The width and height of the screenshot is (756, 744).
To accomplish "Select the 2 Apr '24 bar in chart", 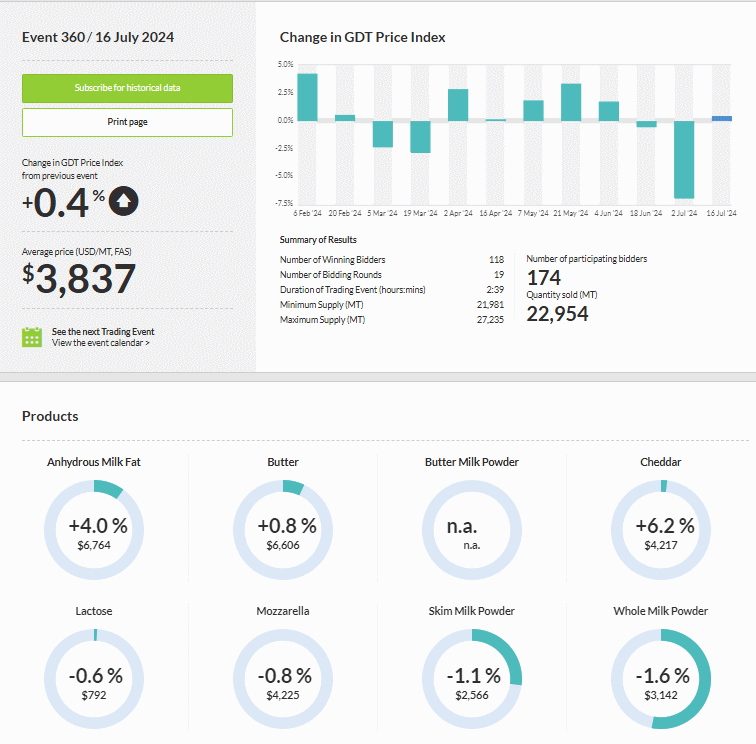I will tap(458, 105).
